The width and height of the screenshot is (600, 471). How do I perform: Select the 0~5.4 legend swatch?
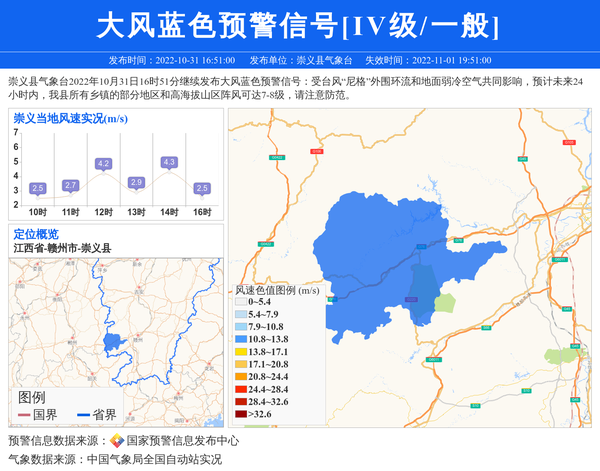point(240,301)
